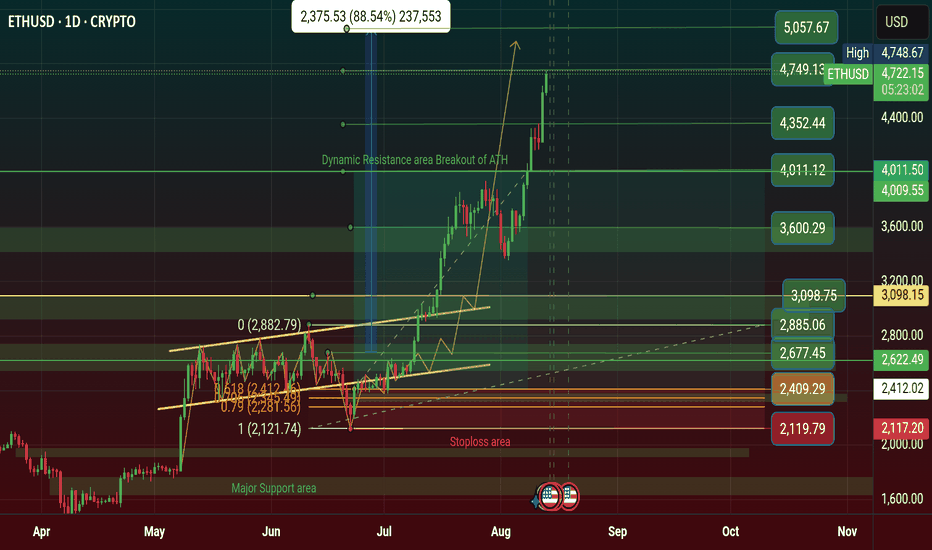Click the High 4,748.67 axis label
This screenshot has width=932, height=550.
pyautogui.click(x=884, y=52)
